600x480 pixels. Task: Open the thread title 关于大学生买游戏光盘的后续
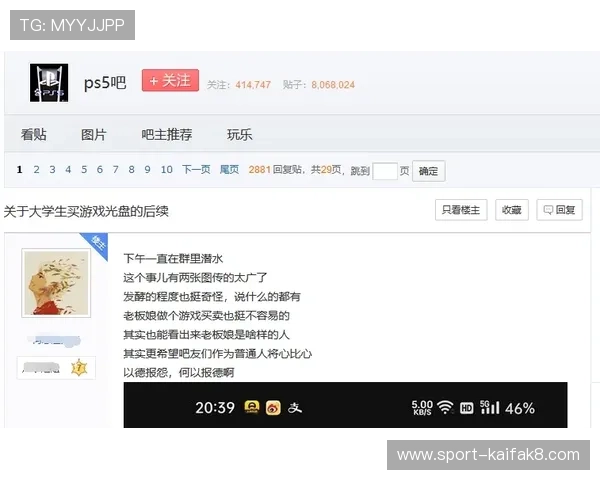pos(86,211)
